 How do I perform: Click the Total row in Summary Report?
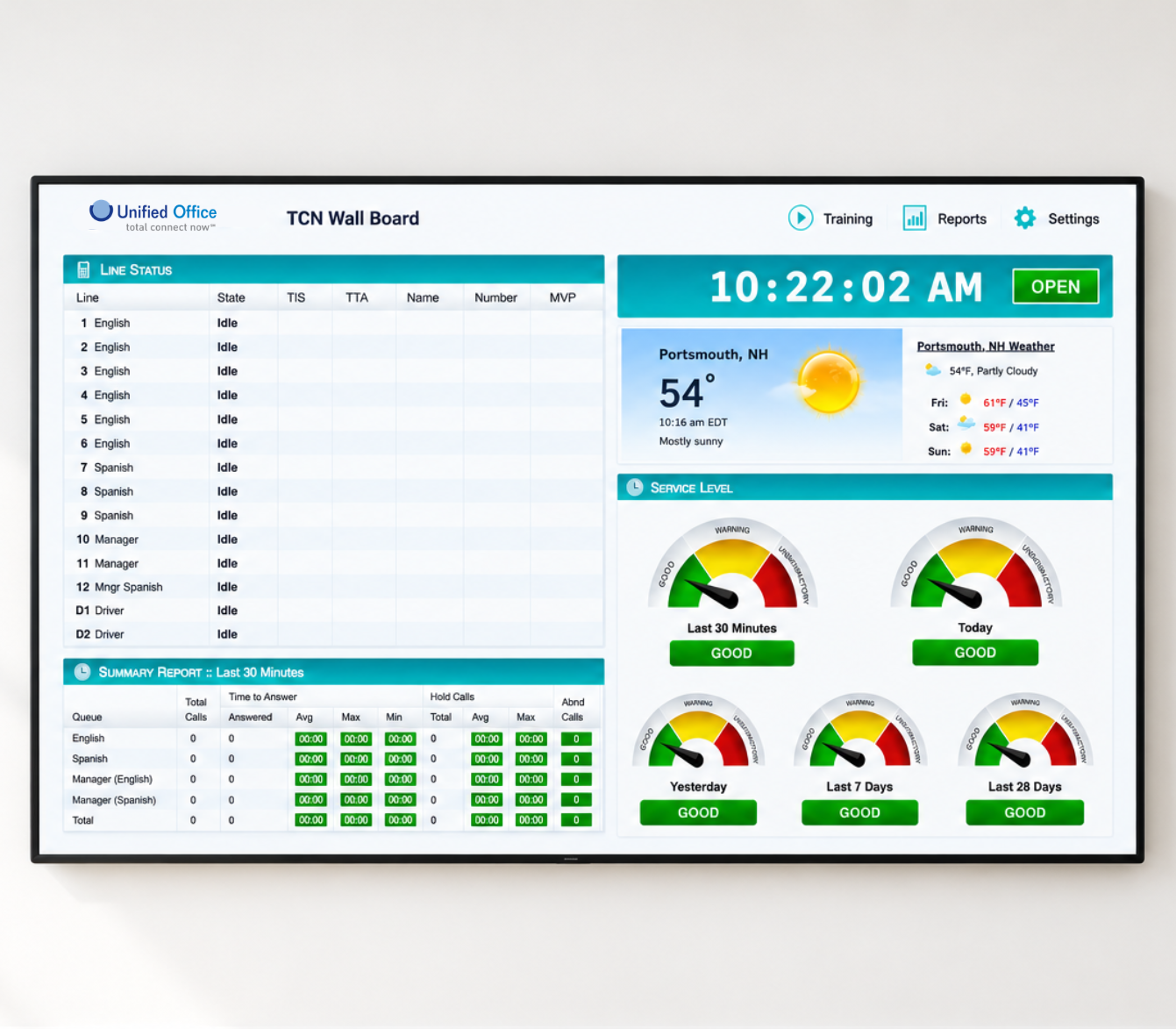[x=333, y=820]
